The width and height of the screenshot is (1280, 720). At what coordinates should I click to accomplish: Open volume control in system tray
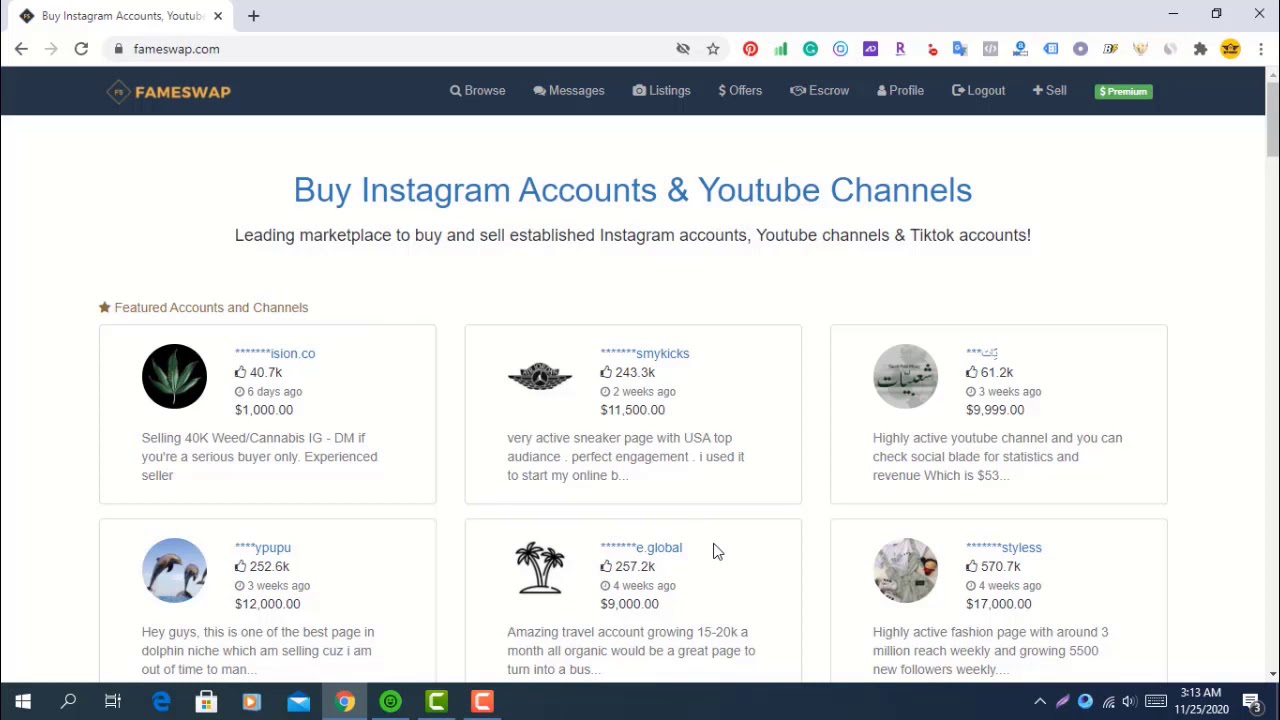coord(1129,702)
